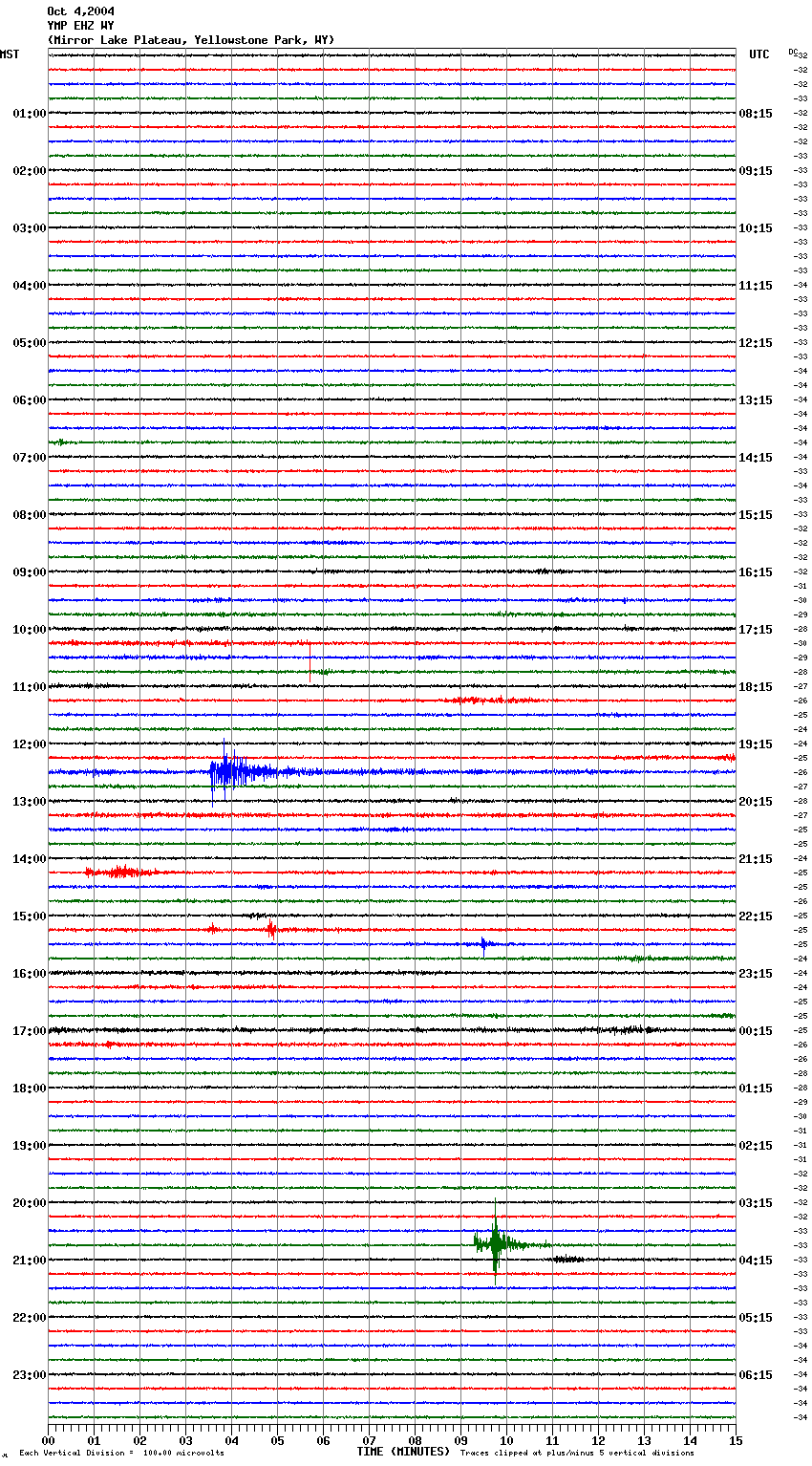Click the 'TIME (MINUTES)' axis title

403,1452
